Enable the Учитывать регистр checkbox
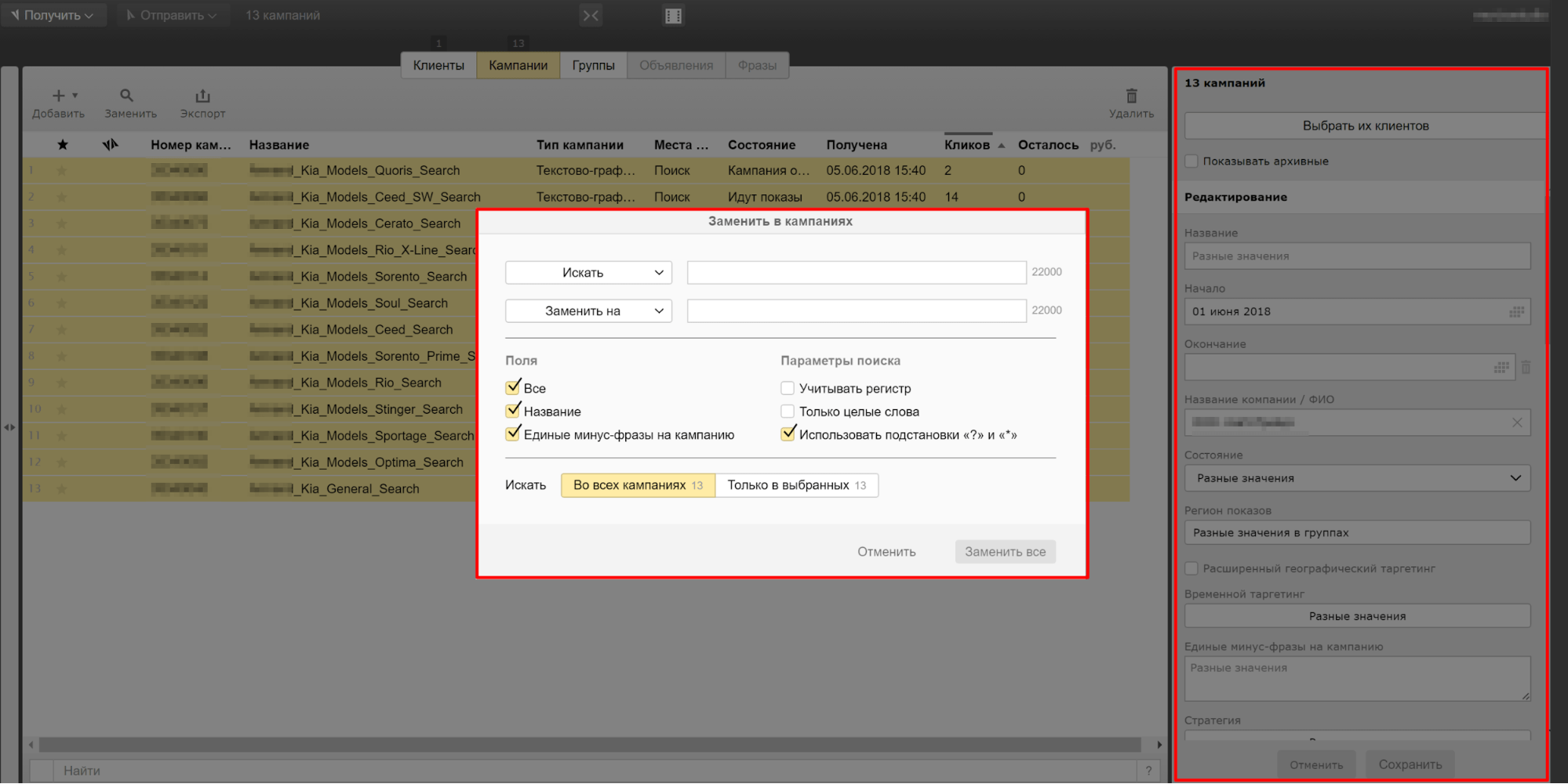The image size is (1568, 784). pos(788,388)
